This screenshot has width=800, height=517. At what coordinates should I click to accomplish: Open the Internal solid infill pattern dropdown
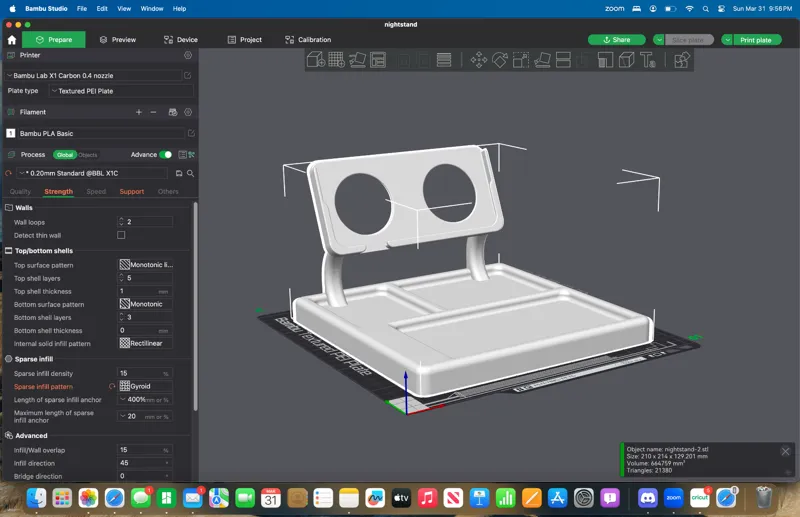145,343
